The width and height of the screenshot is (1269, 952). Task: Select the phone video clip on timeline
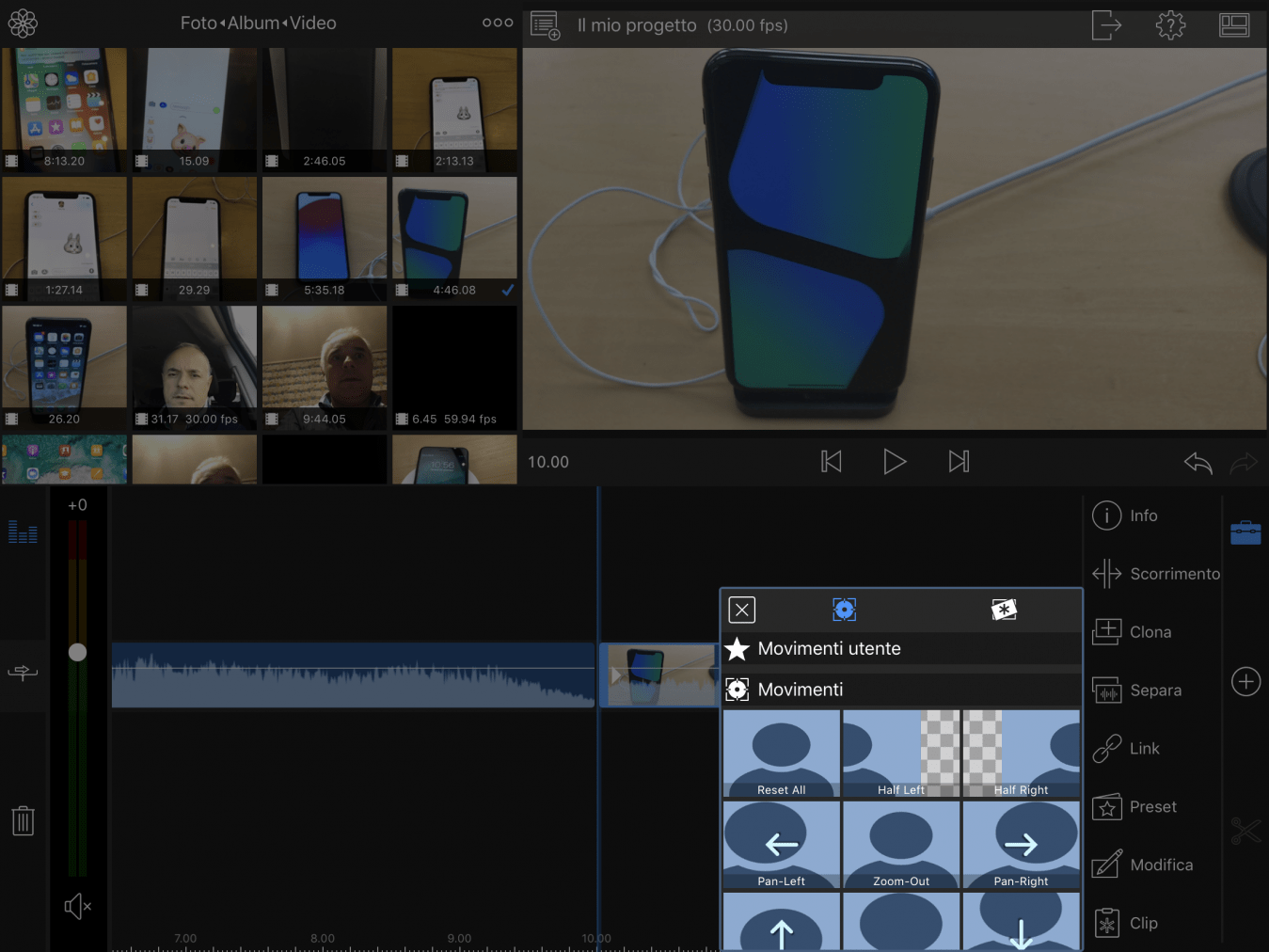click(x=658, y=674)
